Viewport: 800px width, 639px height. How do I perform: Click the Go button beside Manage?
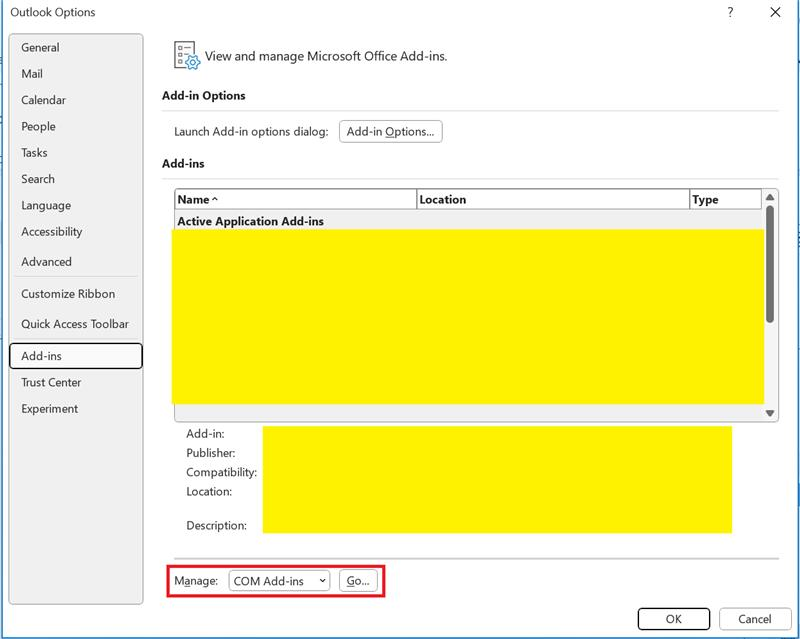click(x=358, y=581)
